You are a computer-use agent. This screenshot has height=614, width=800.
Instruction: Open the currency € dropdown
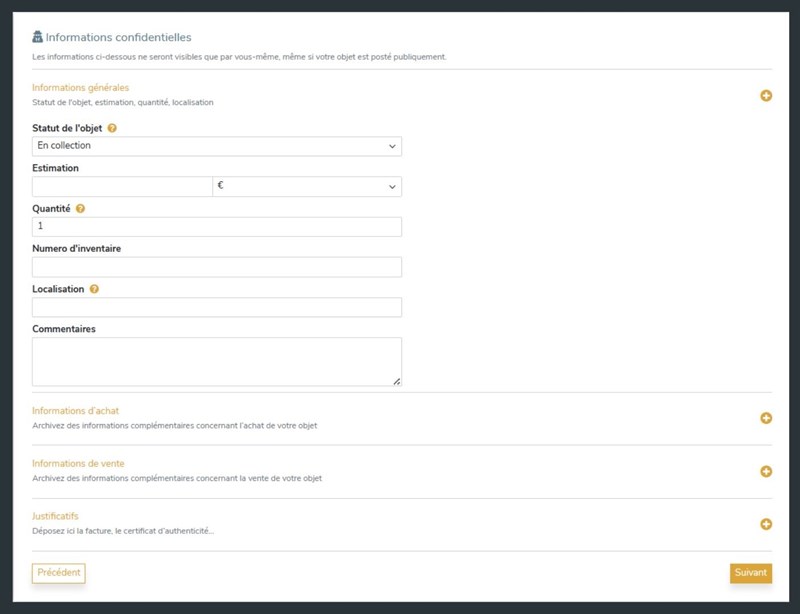[x=307, y=186]
